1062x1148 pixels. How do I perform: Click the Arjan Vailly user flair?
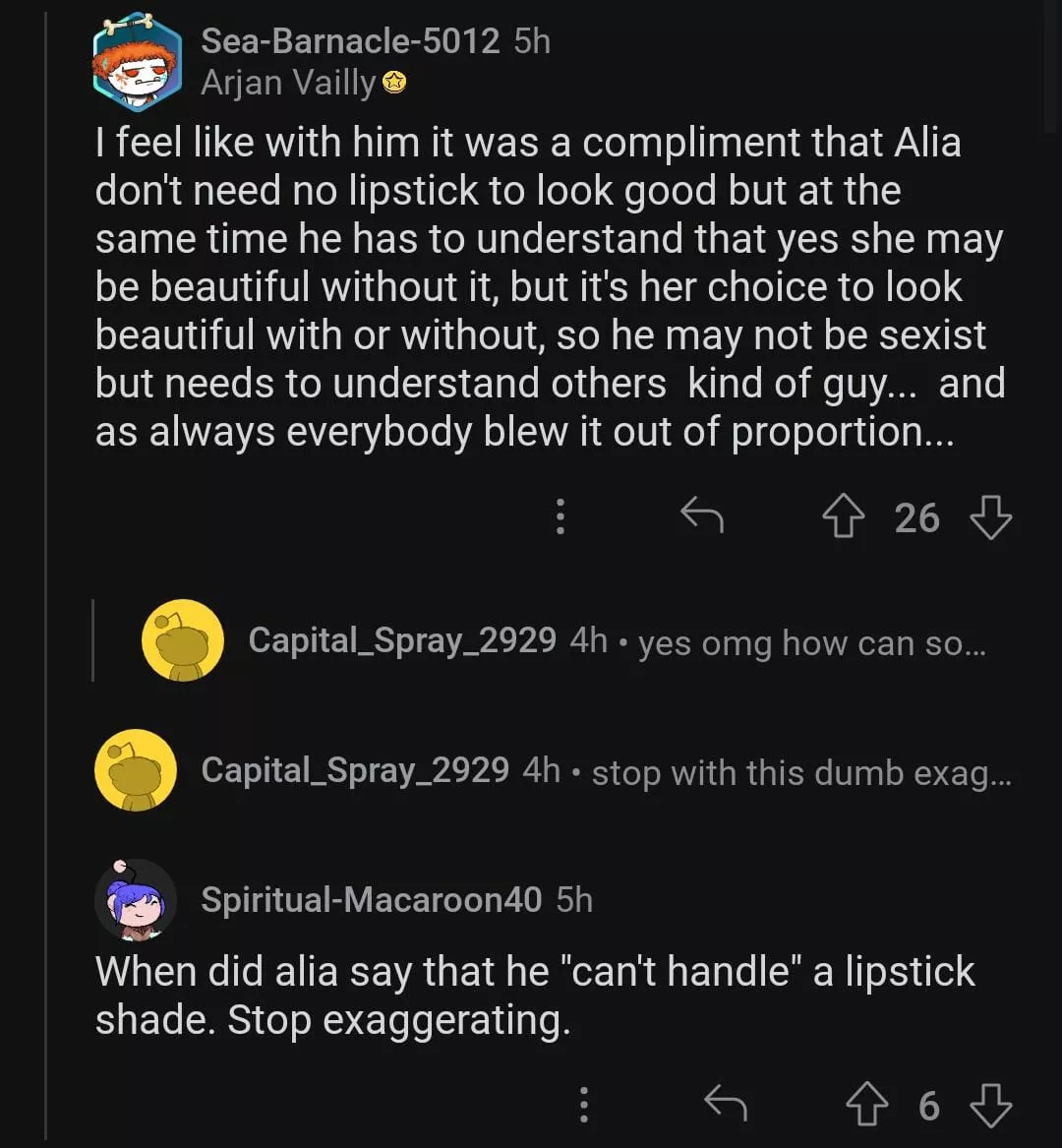pyautogui.click(x=288, y=84)
